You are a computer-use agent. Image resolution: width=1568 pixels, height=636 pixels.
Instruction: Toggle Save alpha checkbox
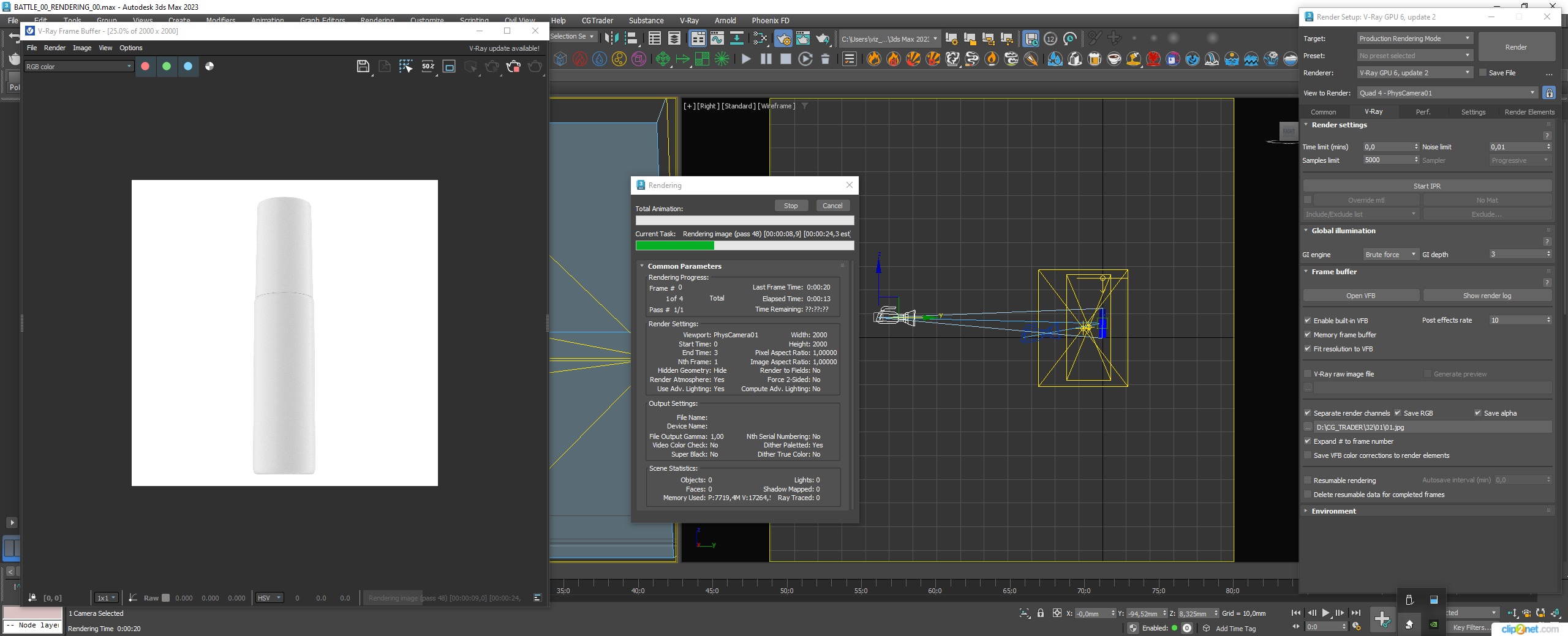point(1478,413)
